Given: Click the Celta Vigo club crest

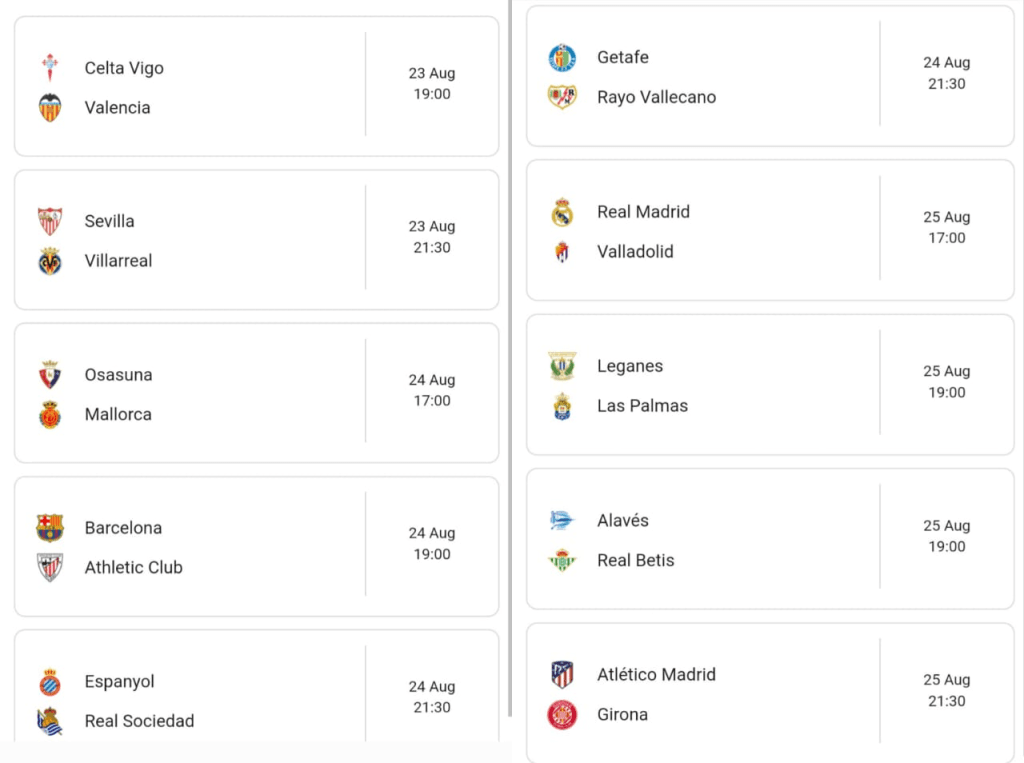Looking at the screenshot, I should coord(50,68).
